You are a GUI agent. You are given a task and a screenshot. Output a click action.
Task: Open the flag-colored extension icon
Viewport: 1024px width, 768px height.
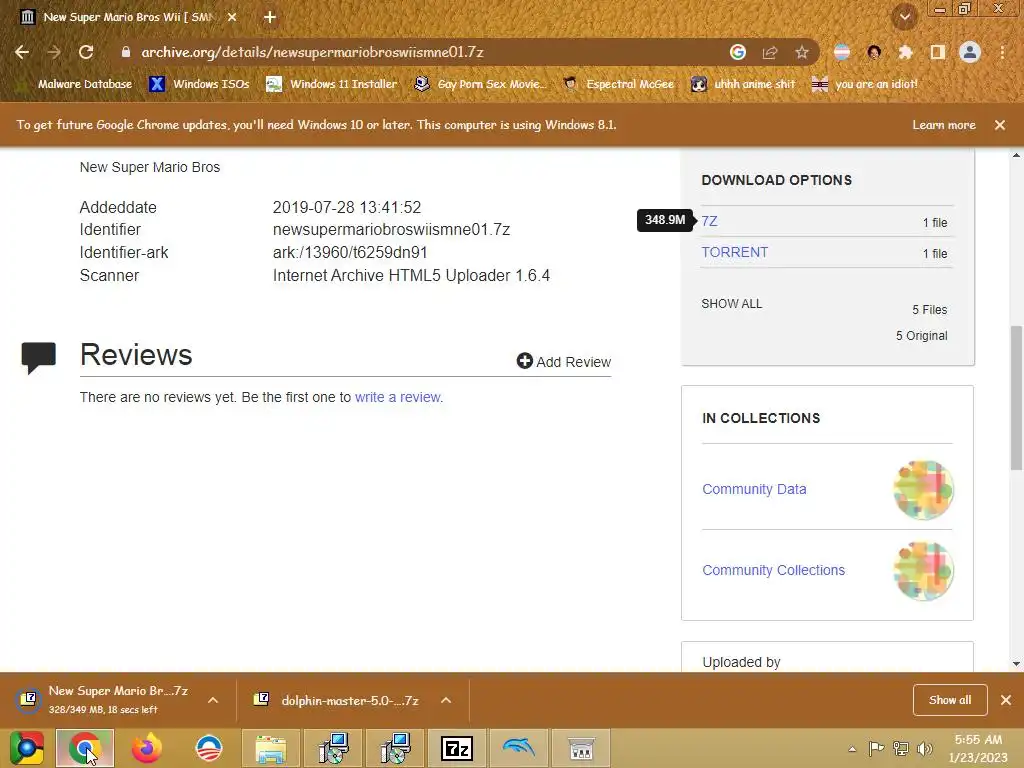tap(842, 52)
